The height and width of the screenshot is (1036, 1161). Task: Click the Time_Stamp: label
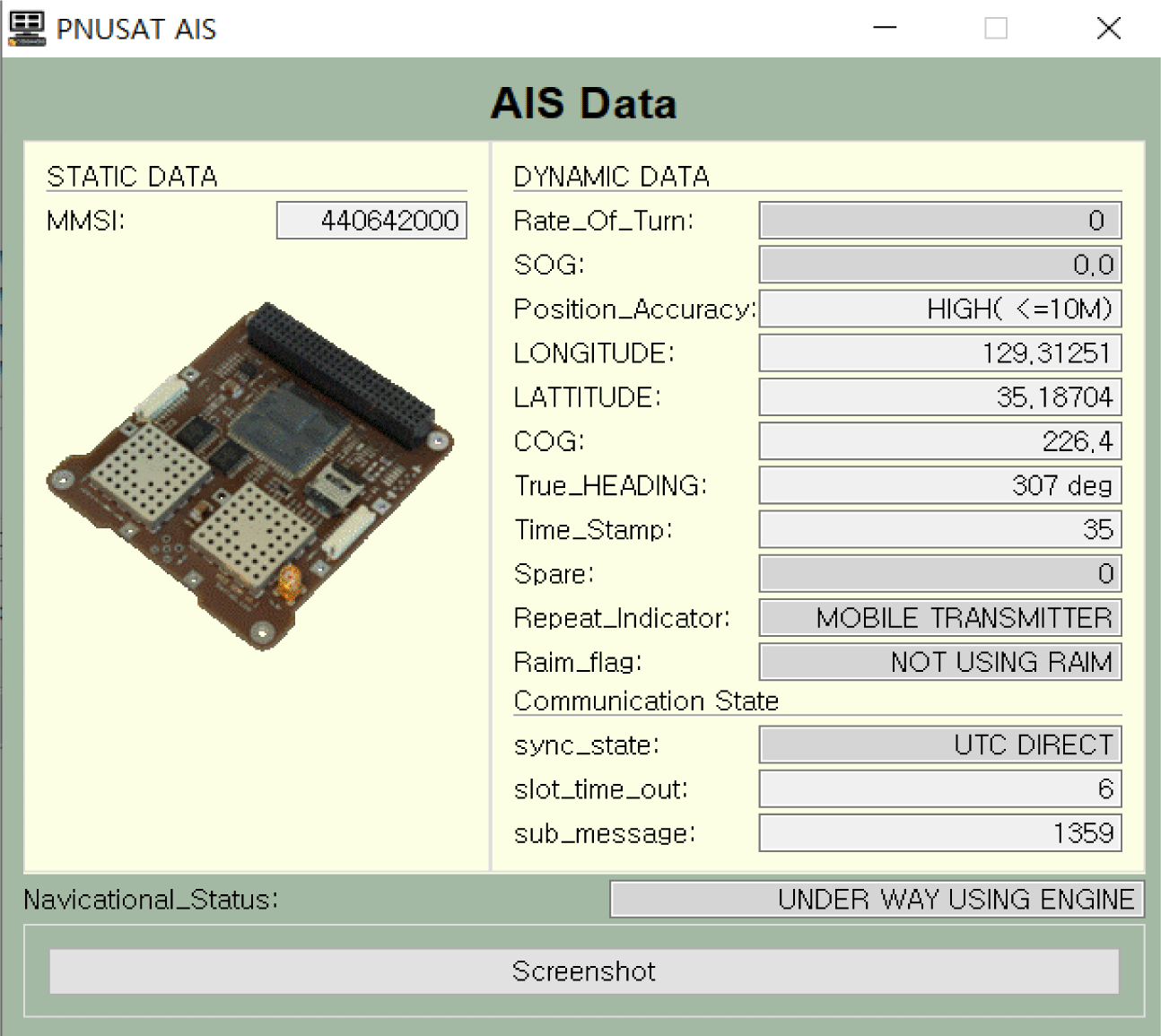coord(593,530)
